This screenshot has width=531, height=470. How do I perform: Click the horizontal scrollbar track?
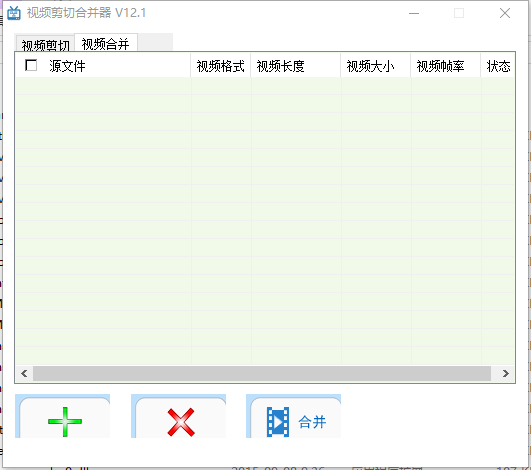pos(262,373)
